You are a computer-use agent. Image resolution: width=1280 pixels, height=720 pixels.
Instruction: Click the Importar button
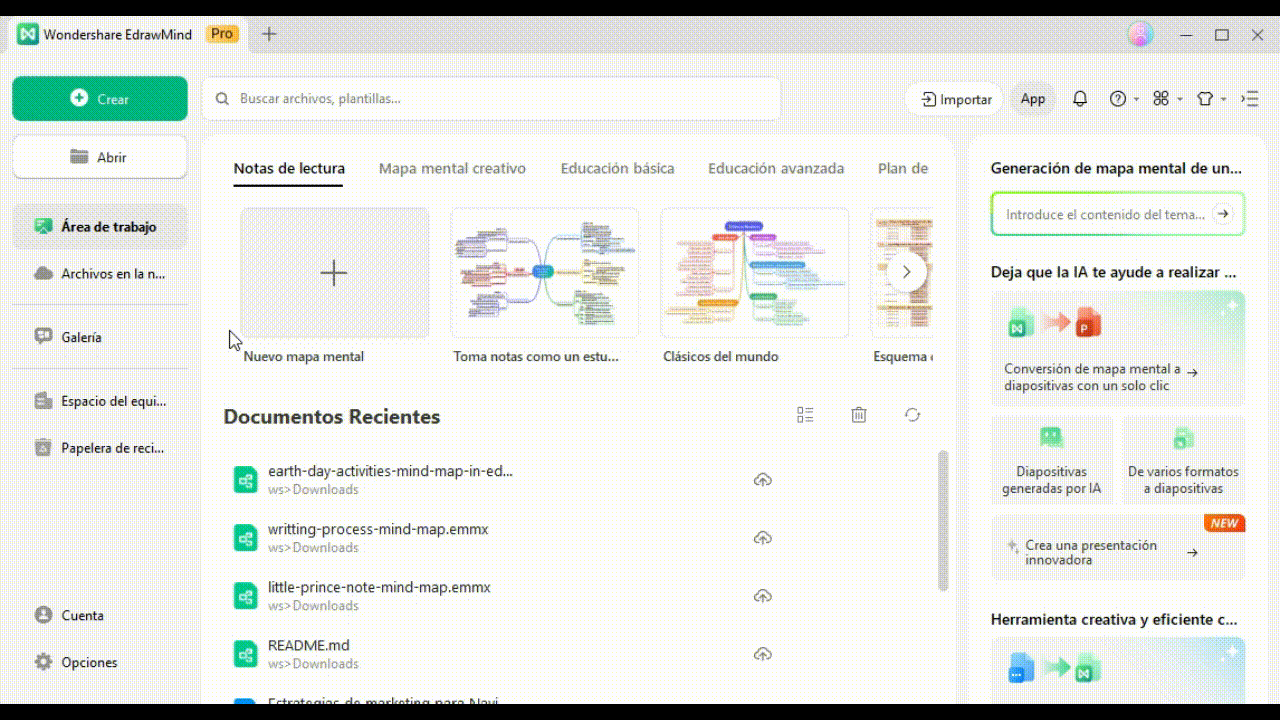point(956,99)
